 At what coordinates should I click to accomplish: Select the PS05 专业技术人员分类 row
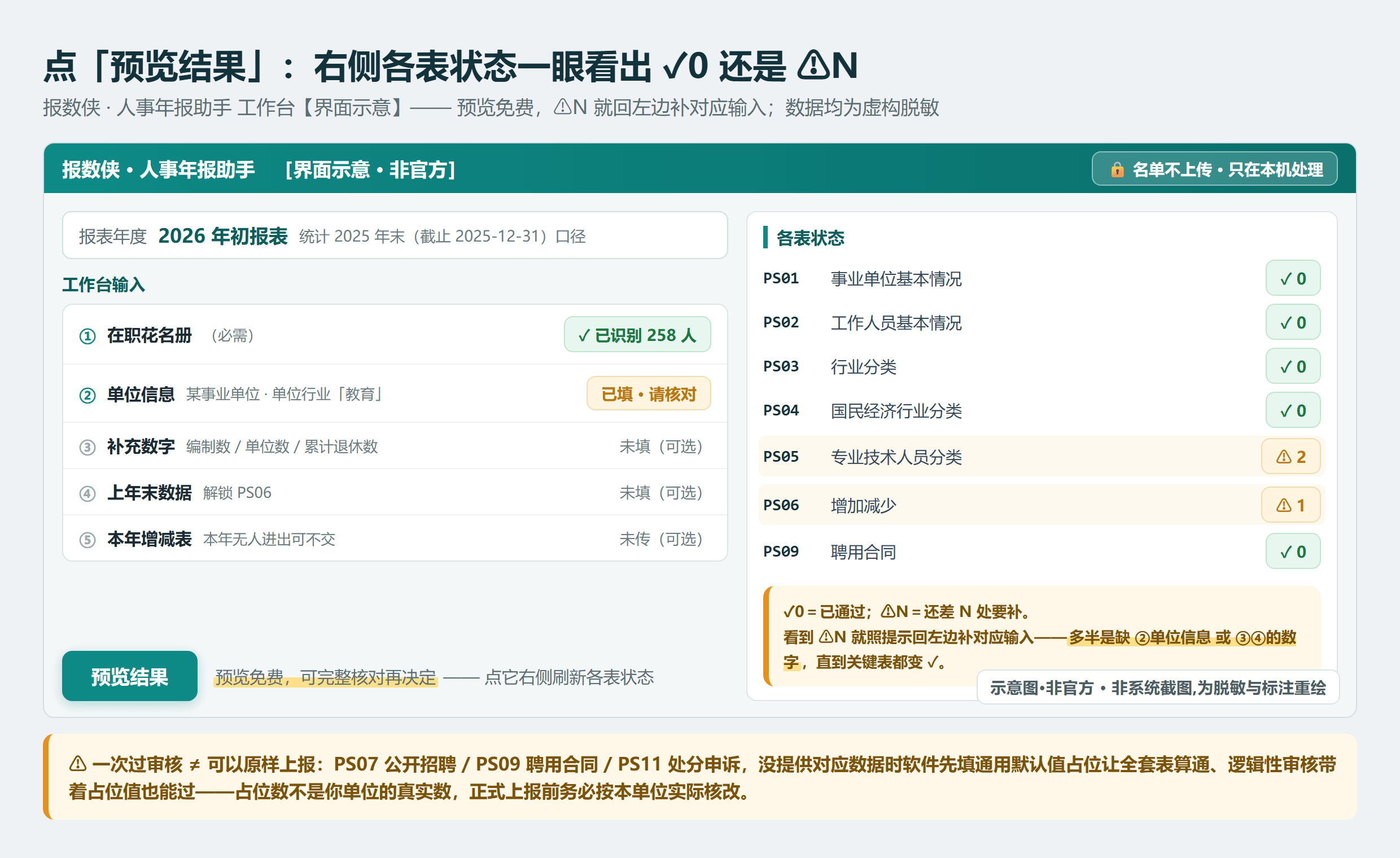point(1042,456)
